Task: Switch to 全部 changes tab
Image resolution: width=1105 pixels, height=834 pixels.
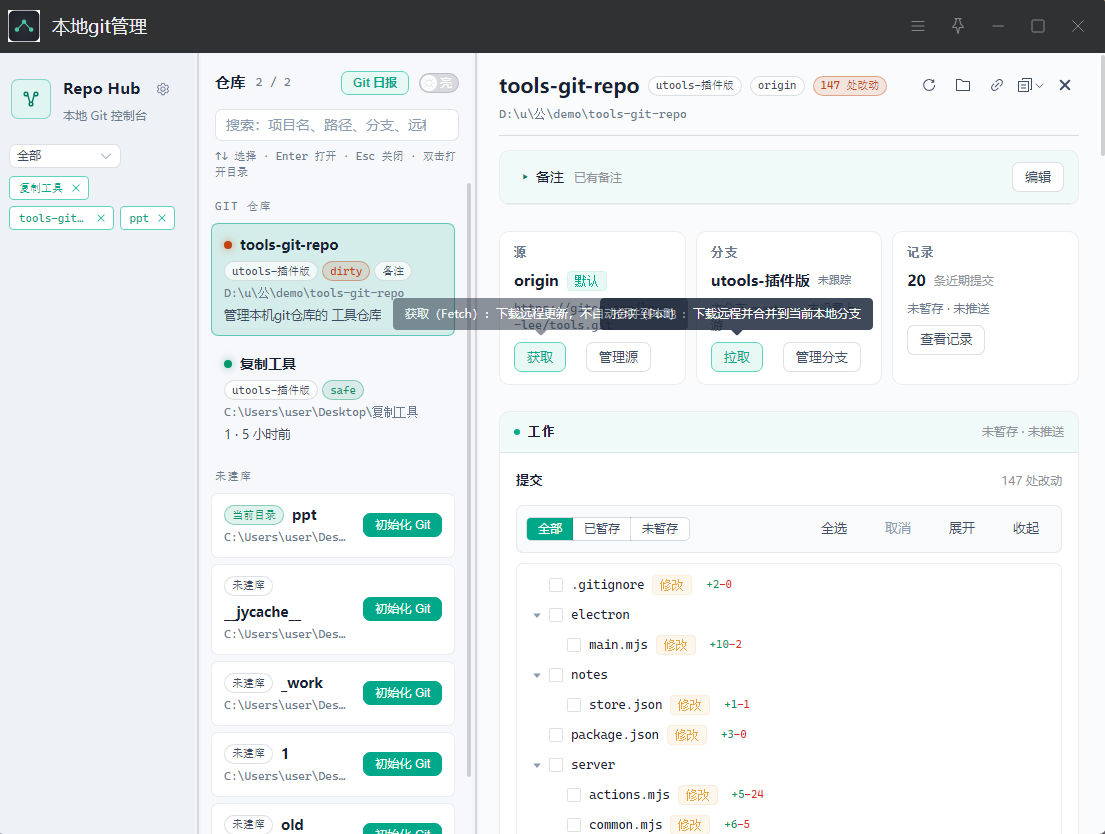Action: click(550, 529)
